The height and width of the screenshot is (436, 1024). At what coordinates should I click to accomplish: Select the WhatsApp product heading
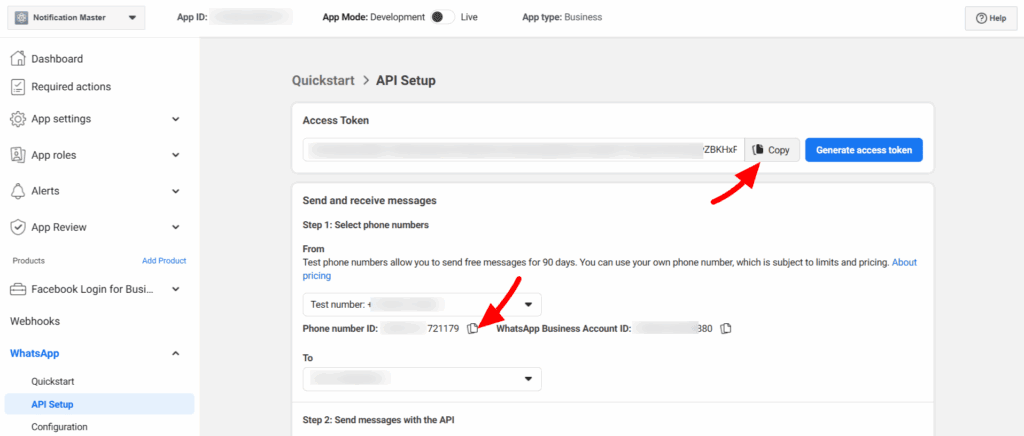coord(35,353)
